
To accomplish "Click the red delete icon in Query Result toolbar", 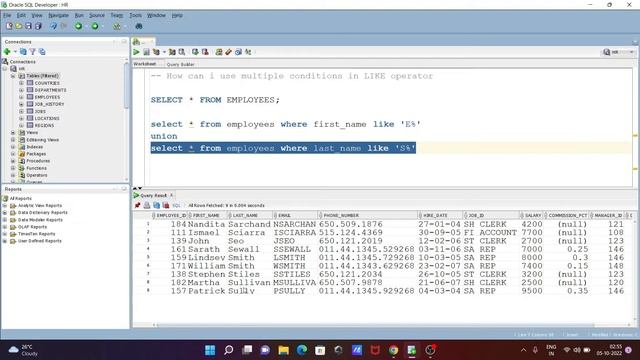I will (166, 205).
